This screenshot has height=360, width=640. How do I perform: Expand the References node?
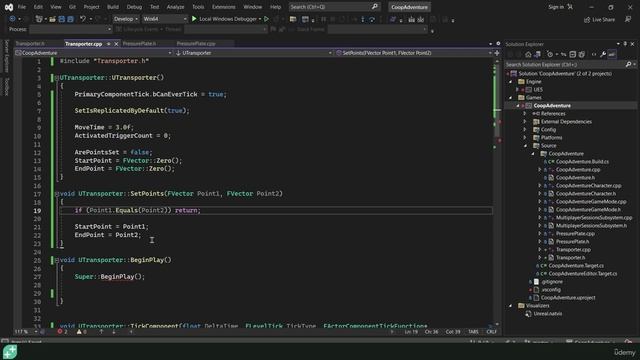(525, 113)
